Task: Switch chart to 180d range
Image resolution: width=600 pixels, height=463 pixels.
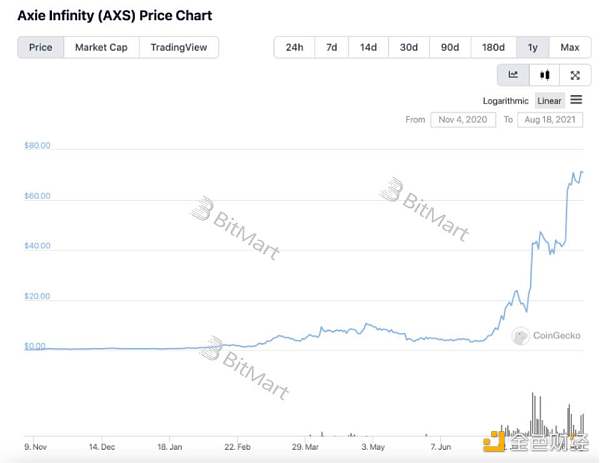Action: coord(493,47)
